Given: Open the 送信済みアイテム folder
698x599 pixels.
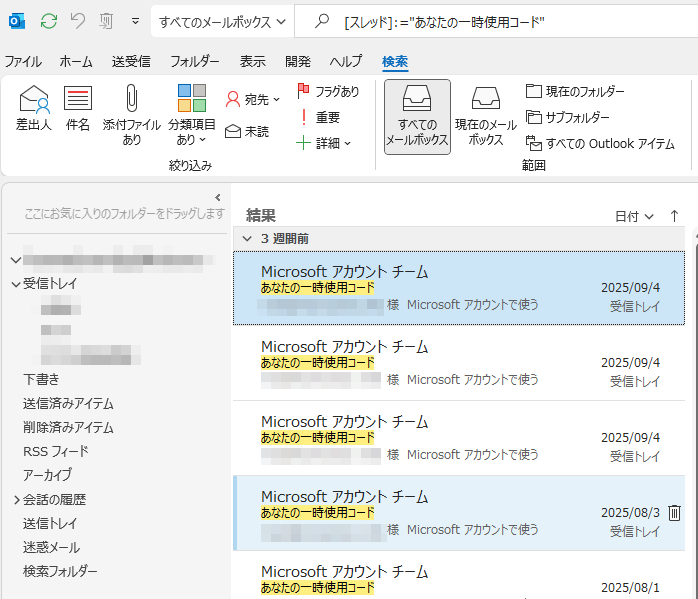Looking at the screenshot, I should [68, 403].
